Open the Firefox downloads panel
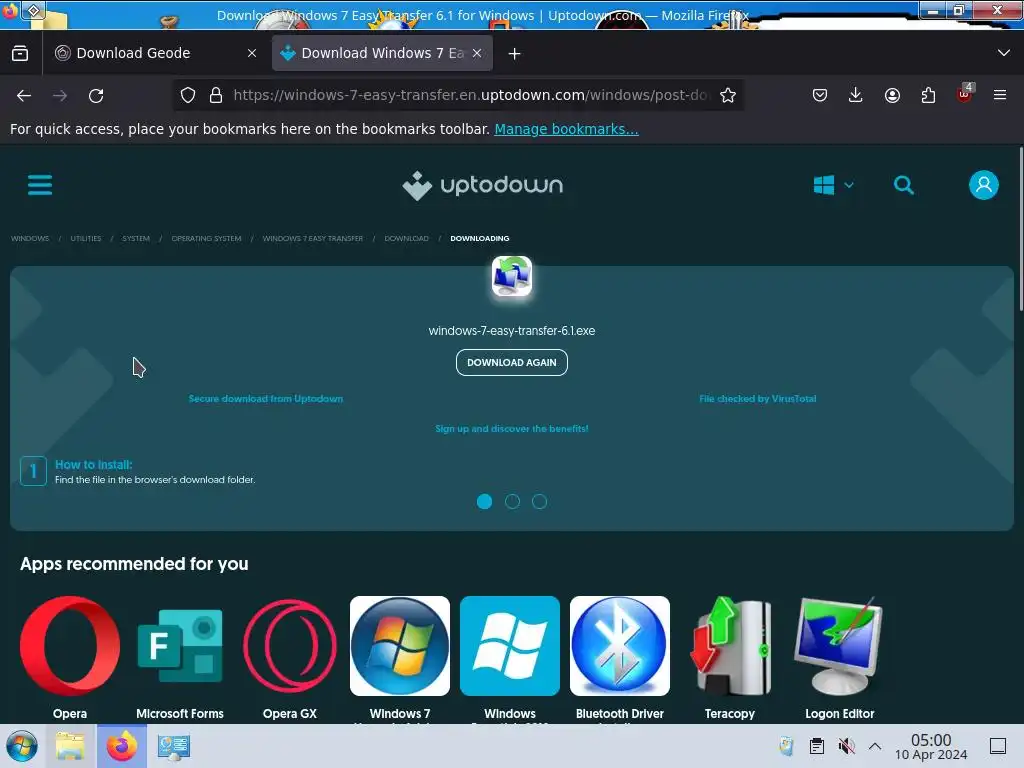This screenshot has width=1024, height=768. 856,95
